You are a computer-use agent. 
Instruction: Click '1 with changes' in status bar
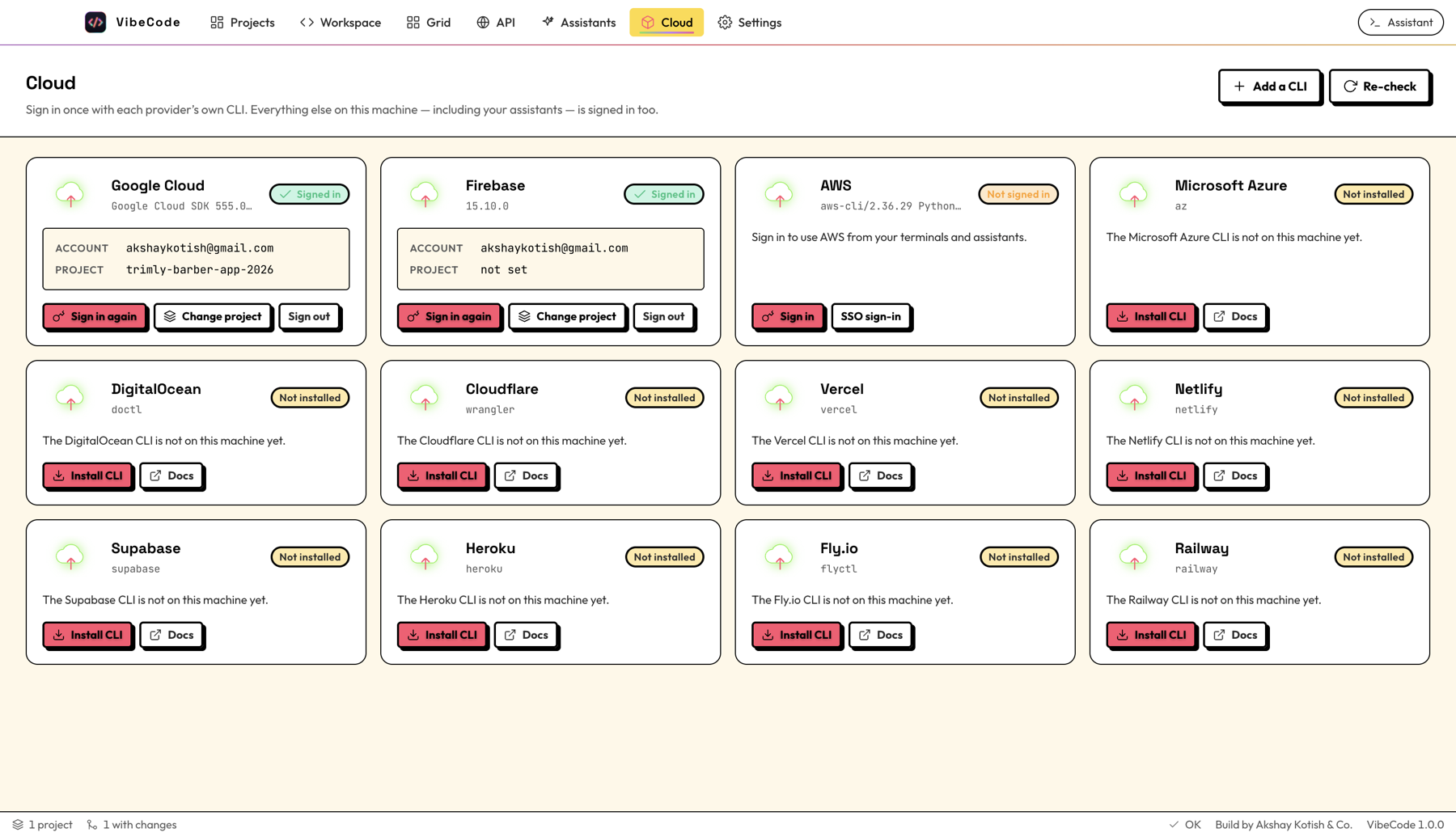point(132,825)
